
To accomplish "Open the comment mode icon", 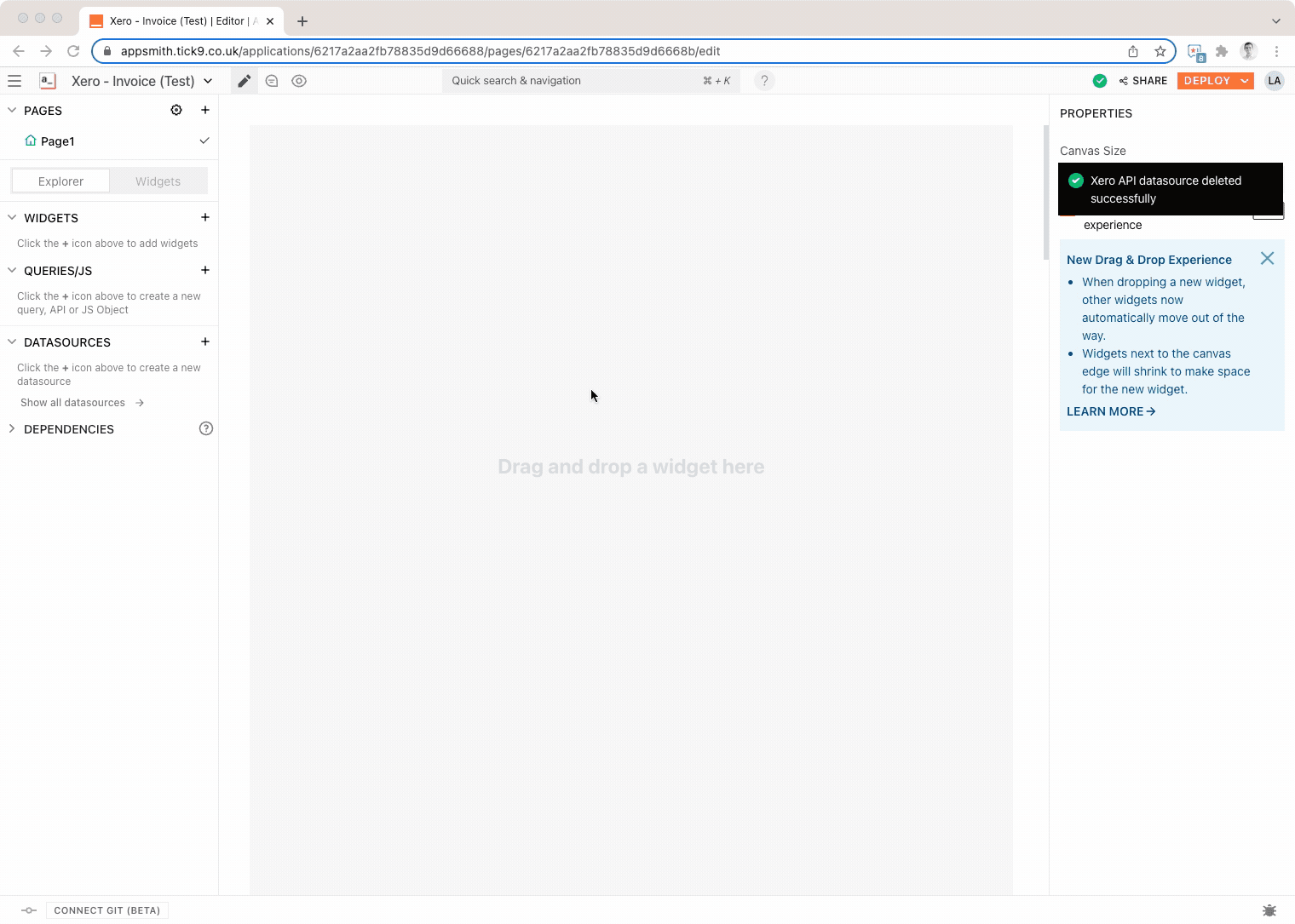I will click(272, 81).
